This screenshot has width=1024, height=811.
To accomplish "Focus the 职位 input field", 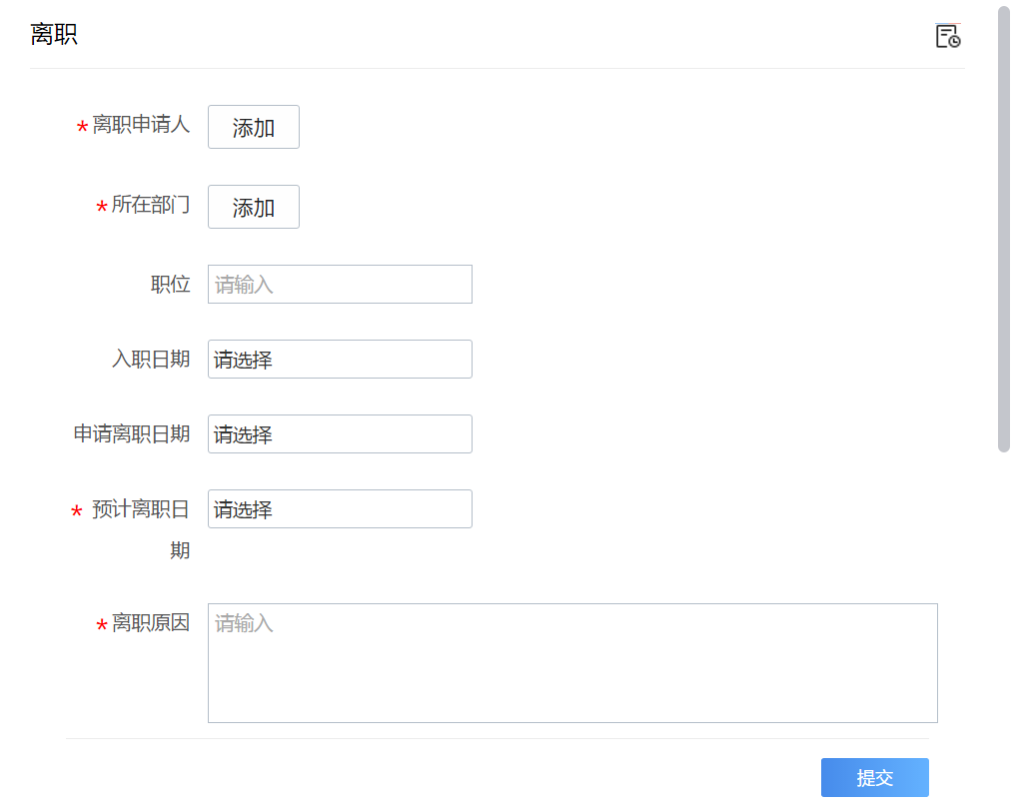I will coord(340,284).
